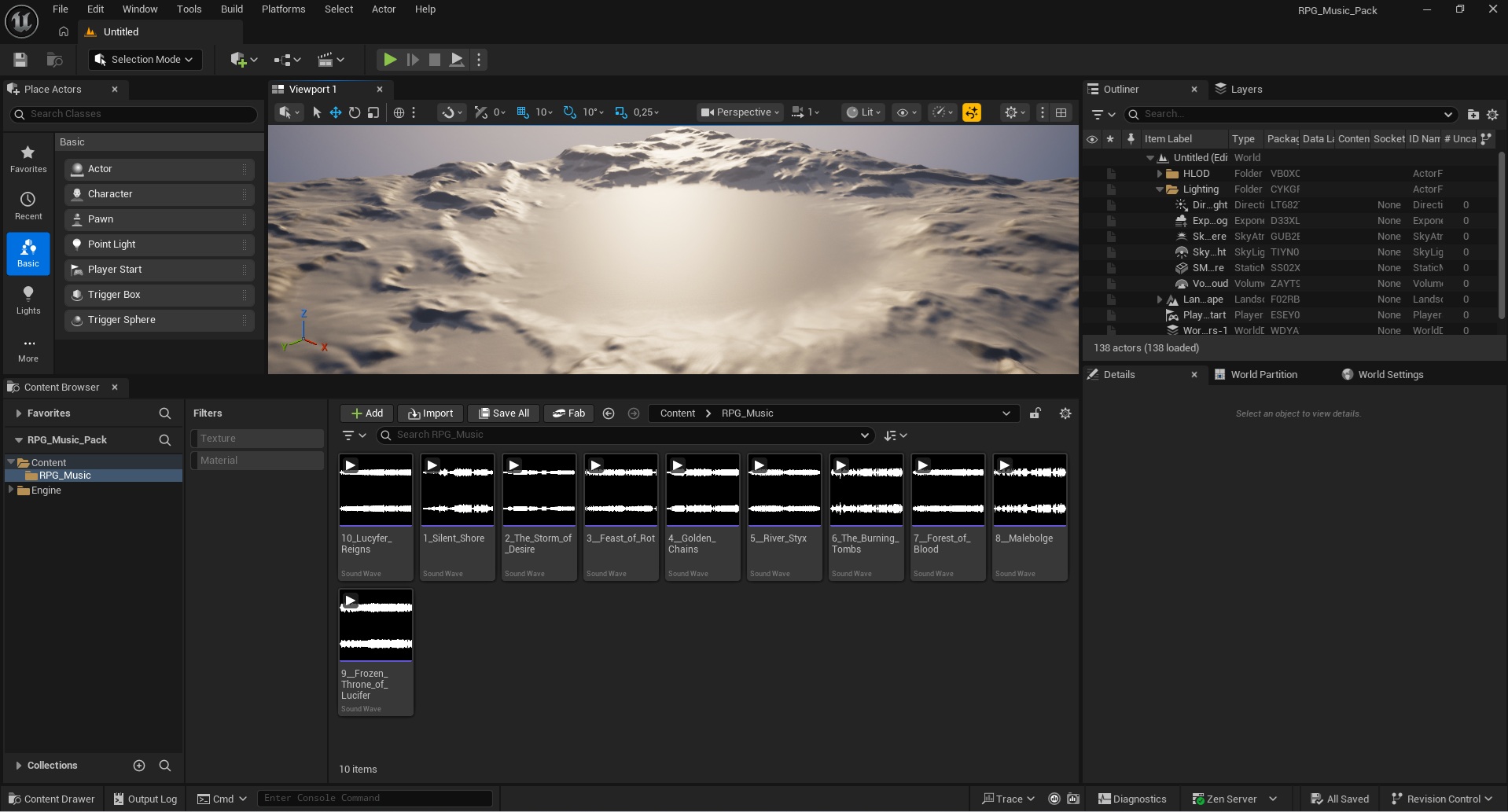The width and height of the screenshot is (1508, 812).
Task: Open the Lit view mode dropdown
Action: pos(863,112)
